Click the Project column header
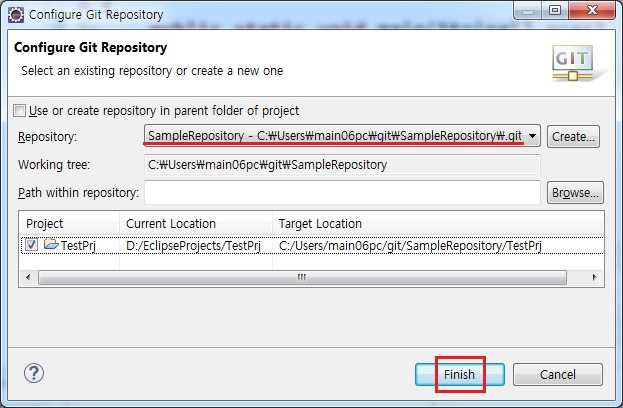 (x=69, y=223)
